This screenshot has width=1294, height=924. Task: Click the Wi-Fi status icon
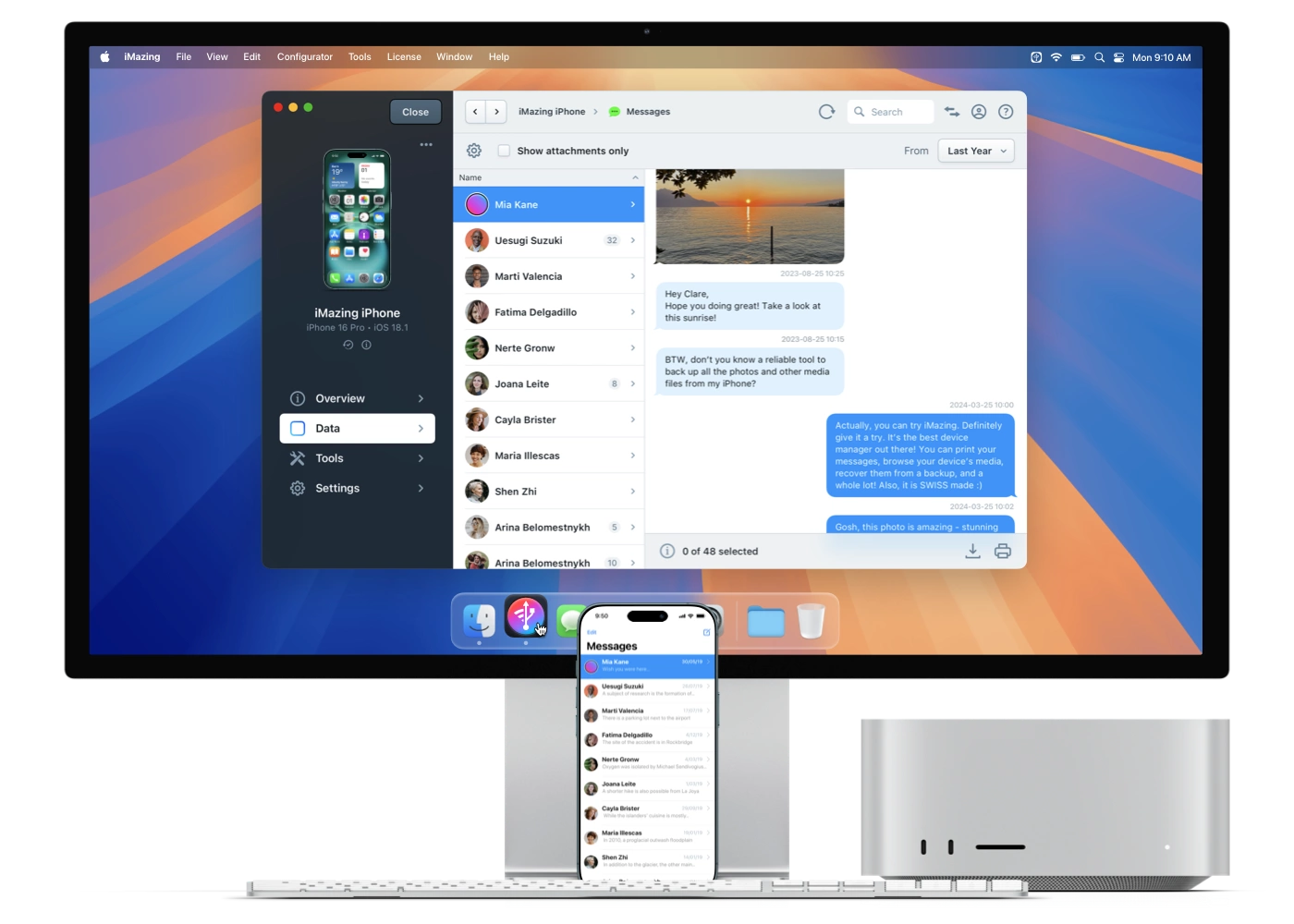(1056, 57)
